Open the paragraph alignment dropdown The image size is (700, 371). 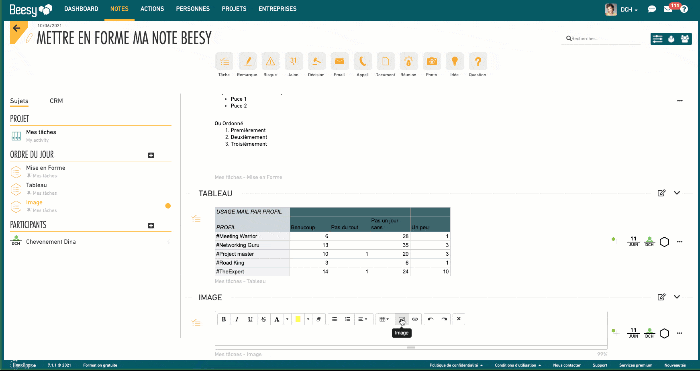tap(363, 319)
